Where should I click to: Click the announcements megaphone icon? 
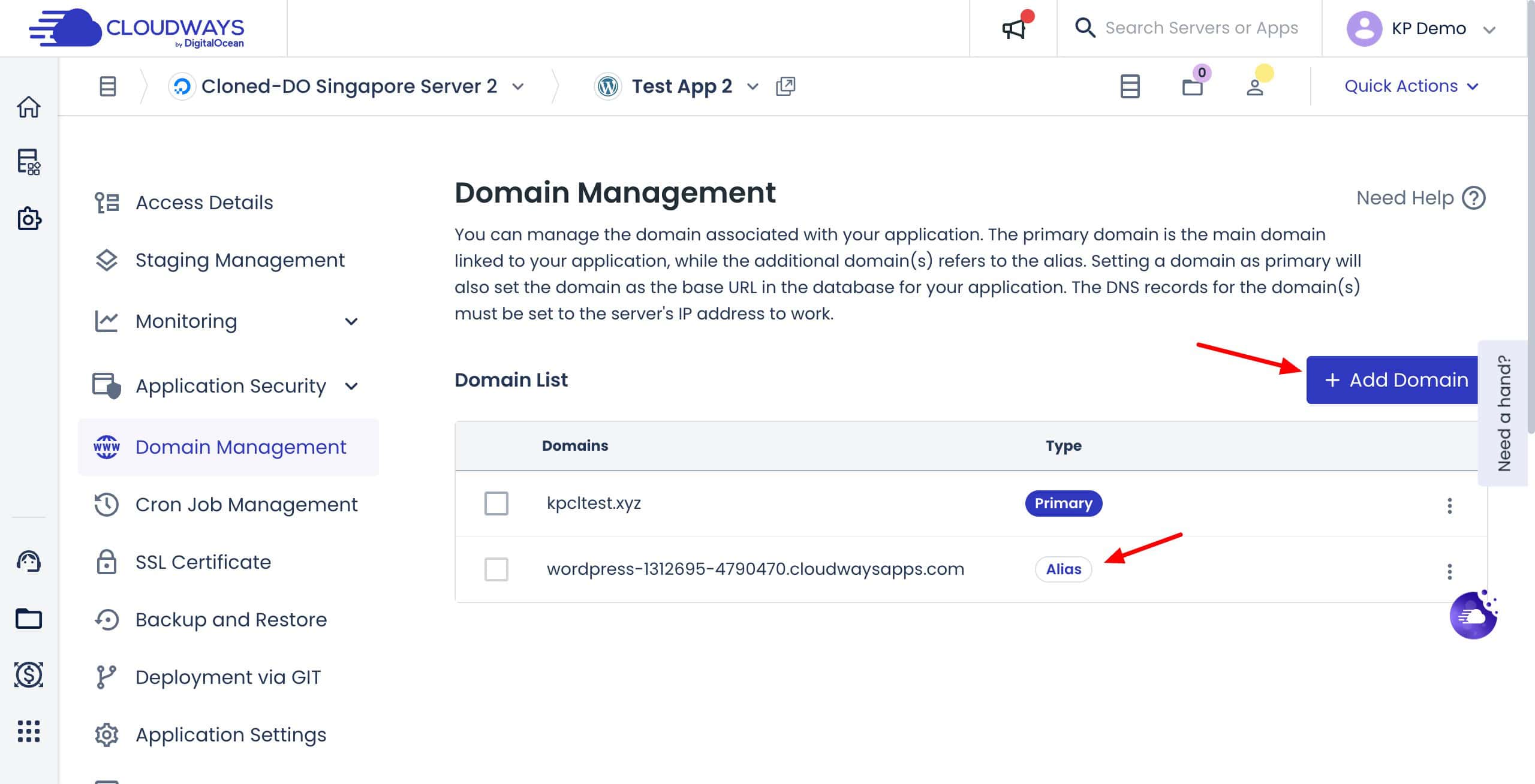click(x=1013, y=28)
